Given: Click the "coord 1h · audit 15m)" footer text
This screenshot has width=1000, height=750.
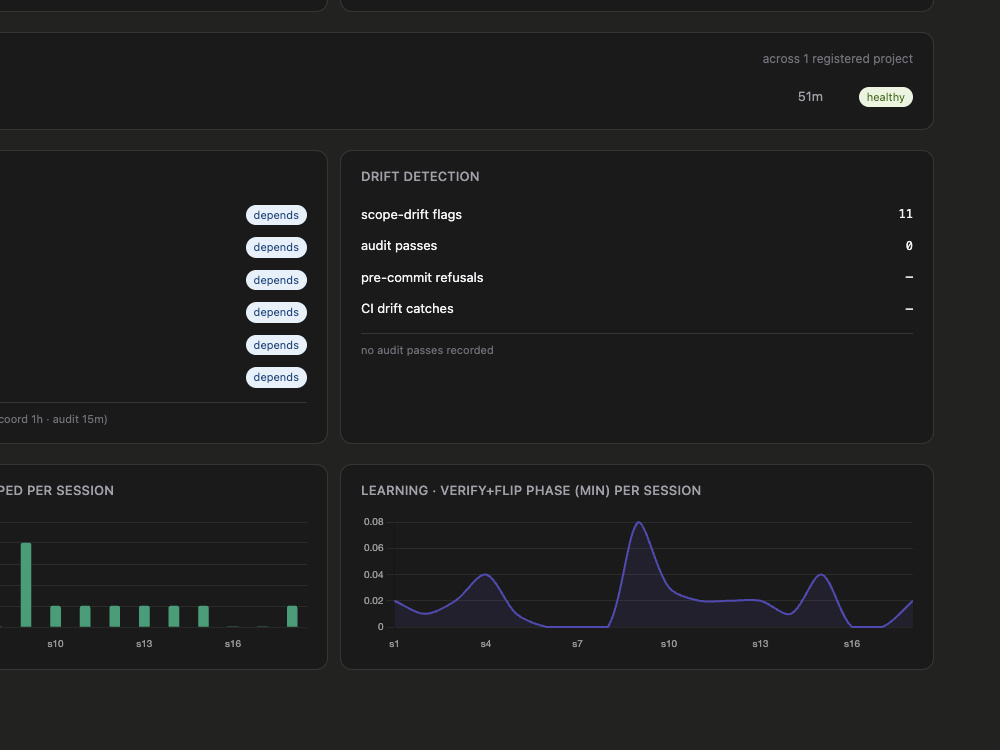Looking at the screenshot, I should tap(54, 419).
